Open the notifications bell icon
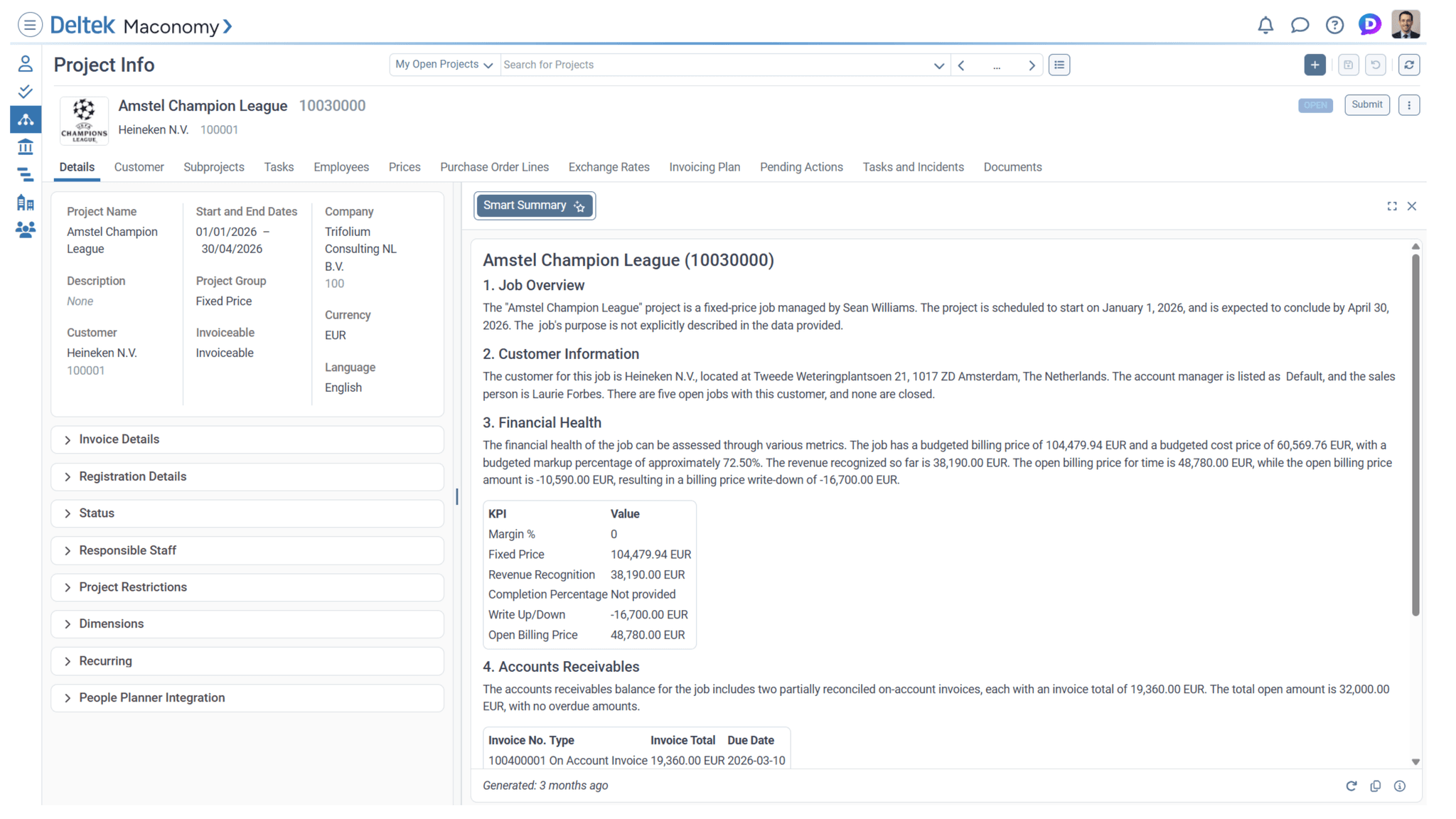1456x819 pixels. 1265,26
